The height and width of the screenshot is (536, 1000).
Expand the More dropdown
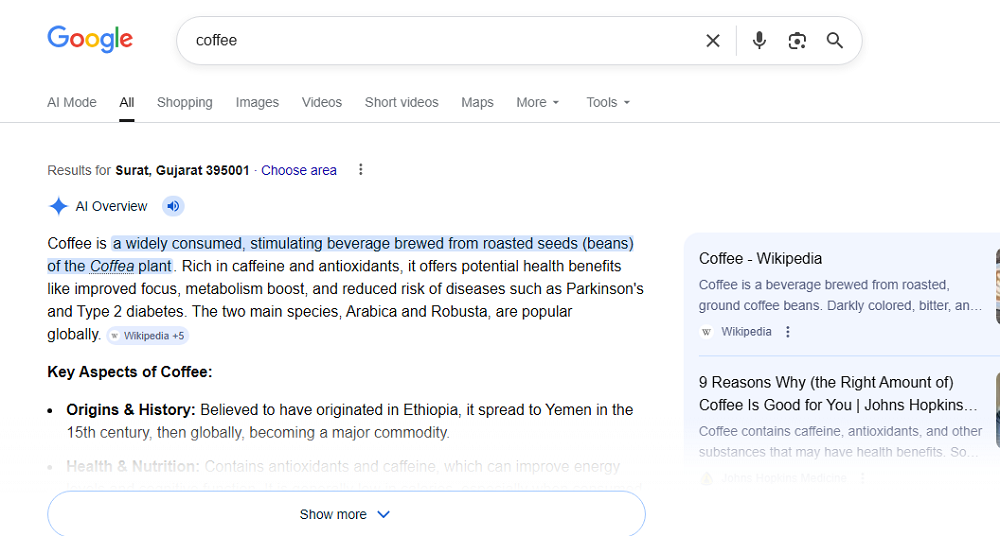click(538, 102)
